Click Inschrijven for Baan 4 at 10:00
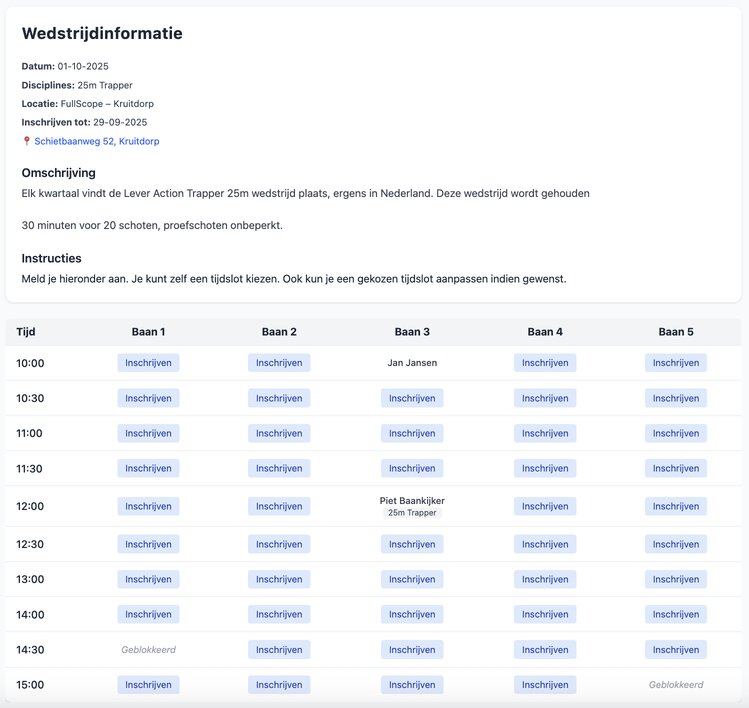The width and height of the screenshot is (749, 708). tap(545, 363)
